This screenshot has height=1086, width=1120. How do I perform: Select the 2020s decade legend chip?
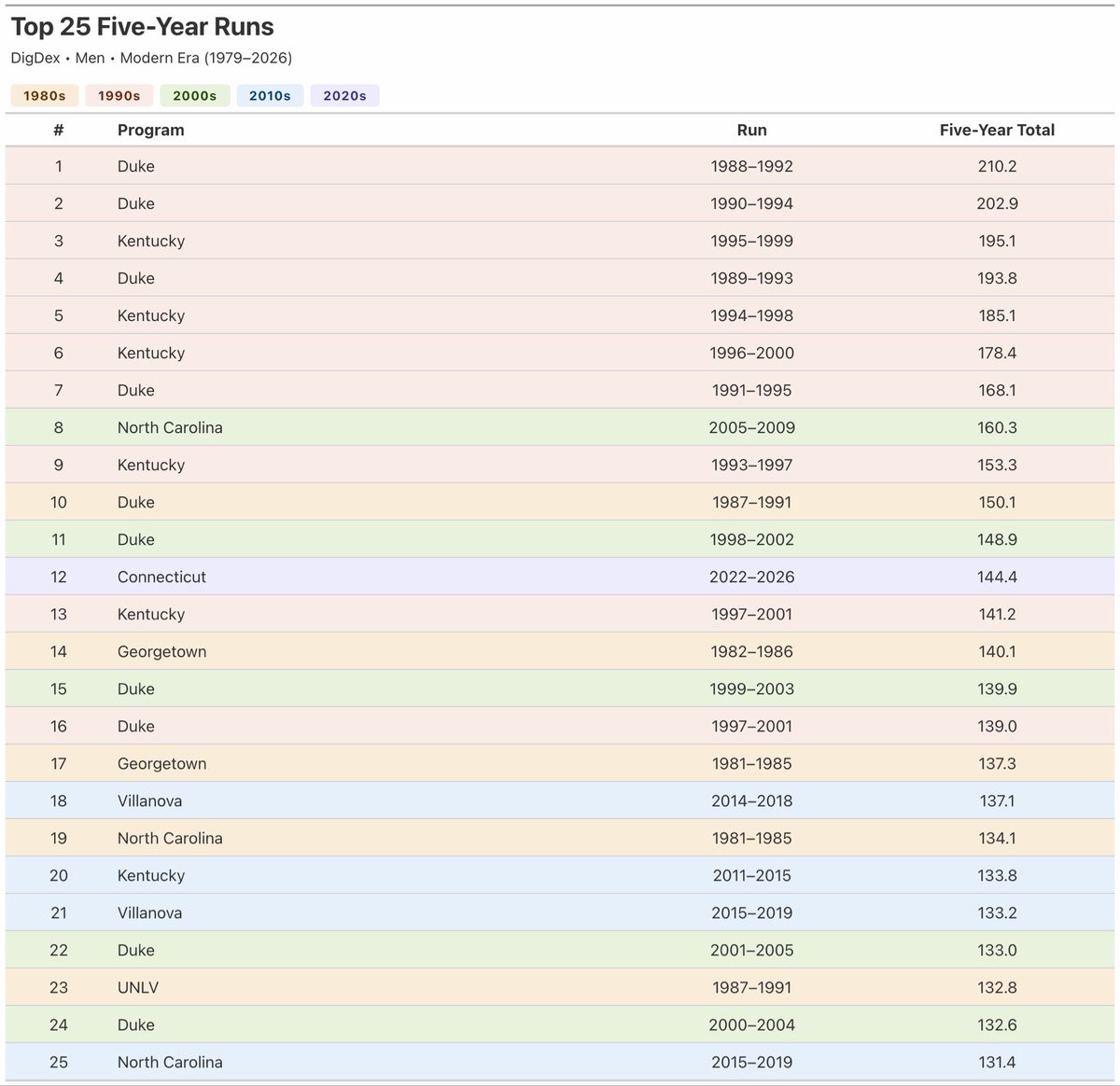pos(344,95)
